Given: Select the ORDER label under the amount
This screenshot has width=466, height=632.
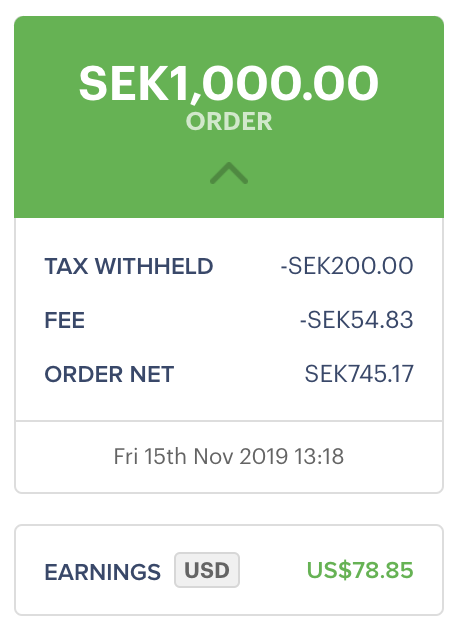Looking at the screenshot, I should 229,121.
